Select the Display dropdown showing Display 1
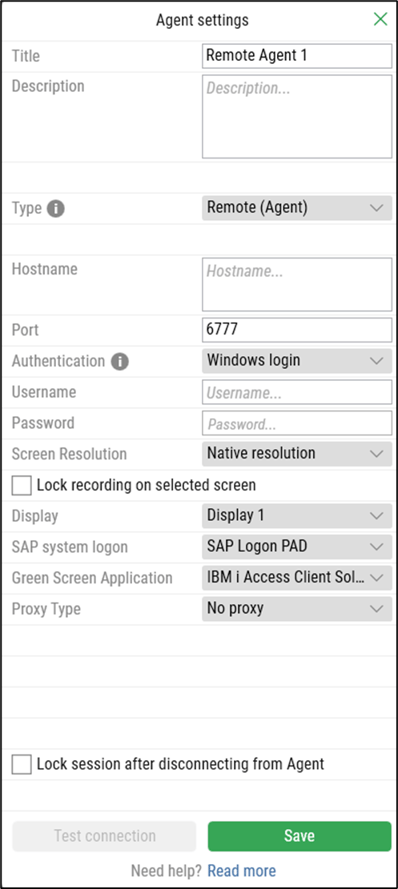This screenshot has height=889, width=398. point(297,516)
